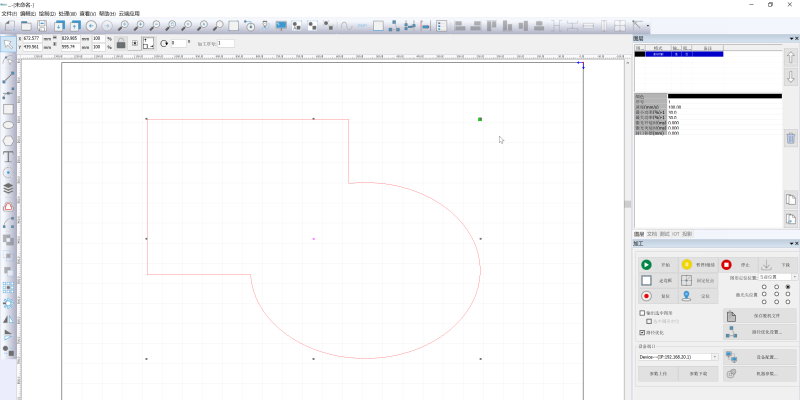The height and width of the screenshot is (400, 800).
Task: Click the Undo back arrow icon
Action: pos(91,26)
